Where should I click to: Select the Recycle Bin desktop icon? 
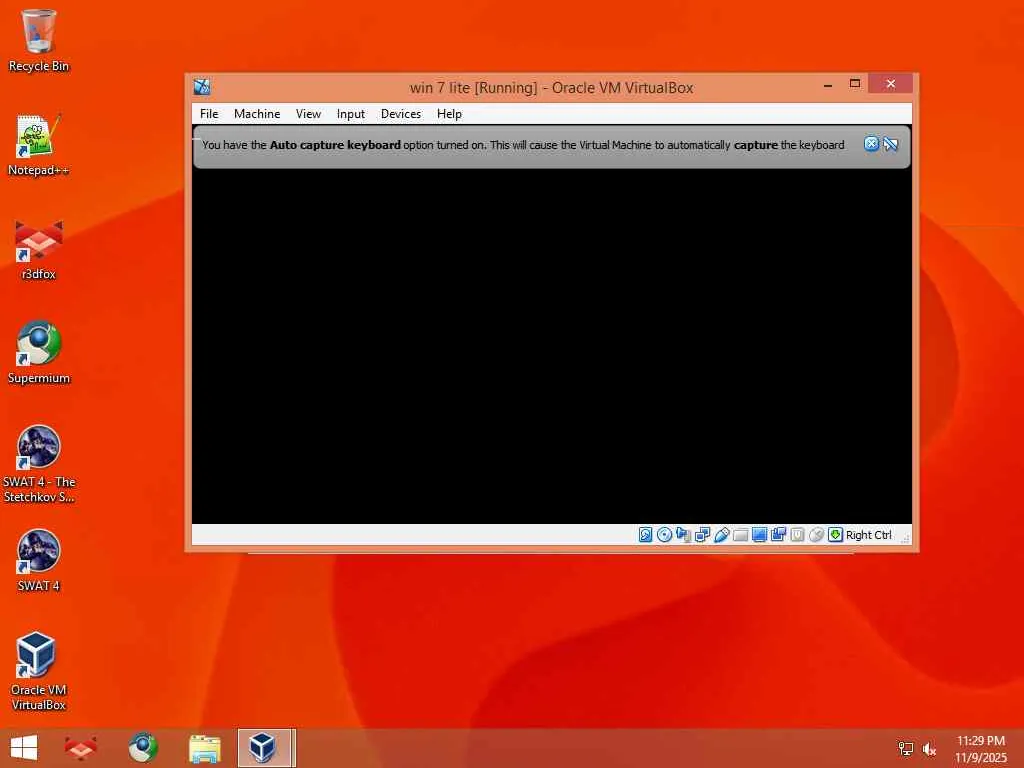[39, 40]
